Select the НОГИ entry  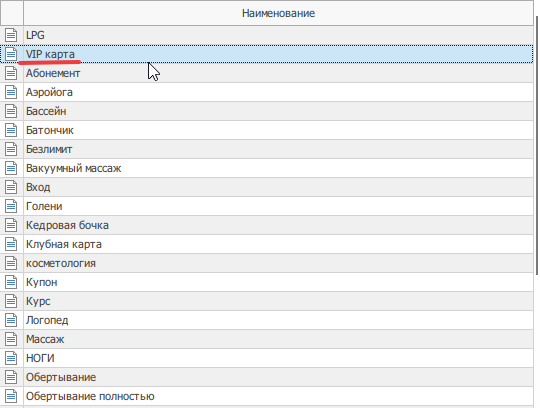[x=279, y=358]
